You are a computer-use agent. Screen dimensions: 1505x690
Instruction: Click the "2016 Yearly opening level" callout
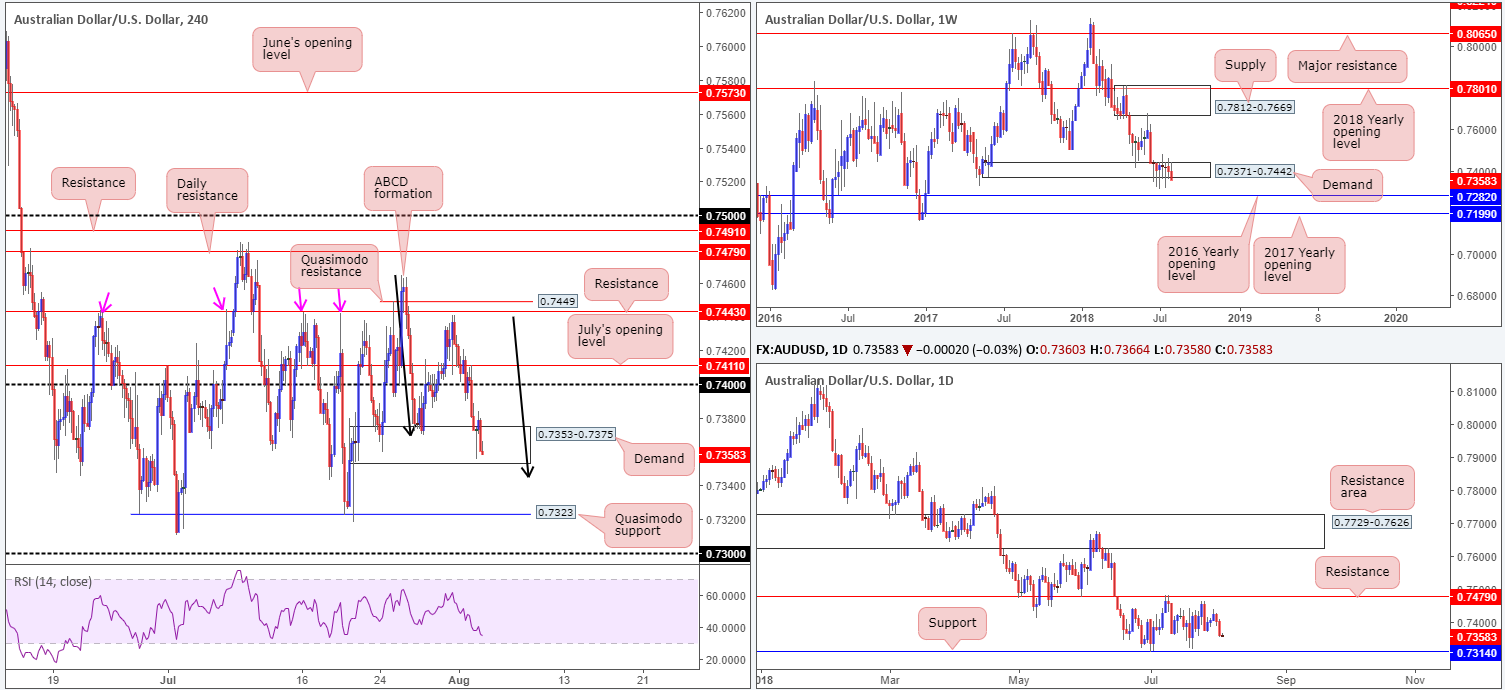pyautogui.click(x=1192, y=265)
